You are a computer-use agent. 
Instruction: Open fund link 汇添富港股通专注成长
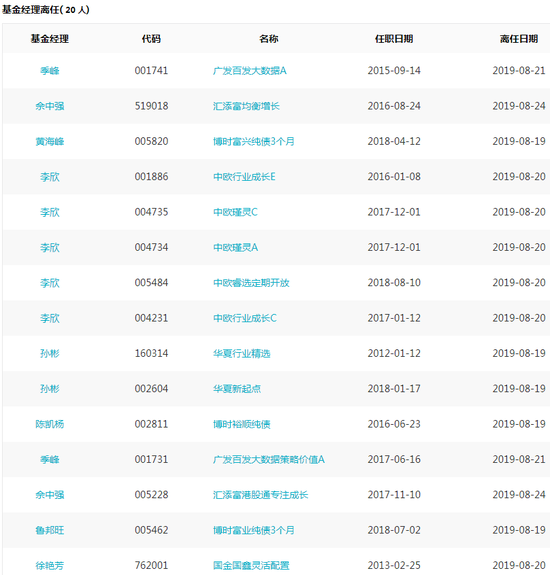260,495
